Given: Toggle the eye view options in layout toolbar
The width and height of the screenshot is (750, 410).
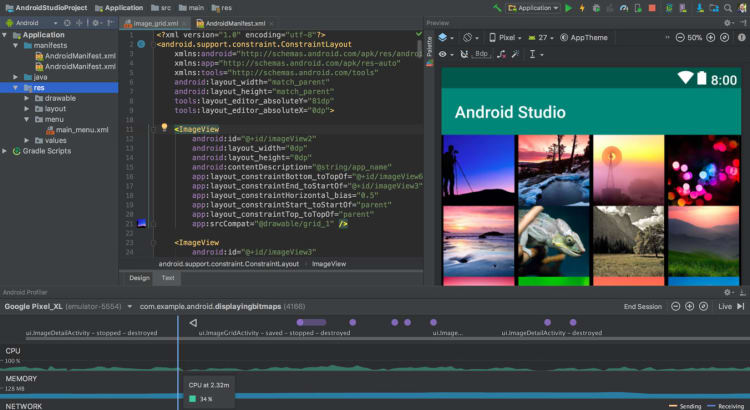Looking at the screenshot, I should click(442, 54).
